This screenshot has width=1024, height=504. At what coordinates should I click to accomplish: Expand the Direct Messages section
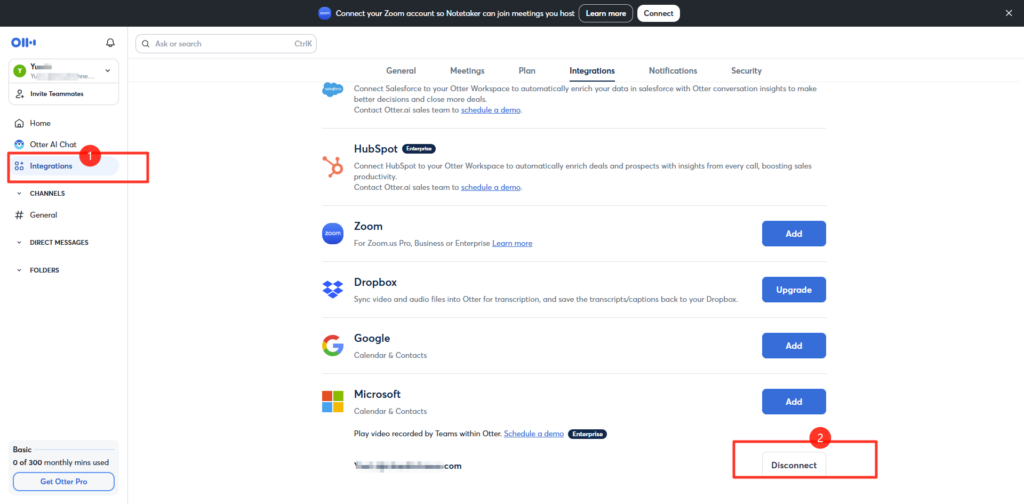[x=19, y=242]
